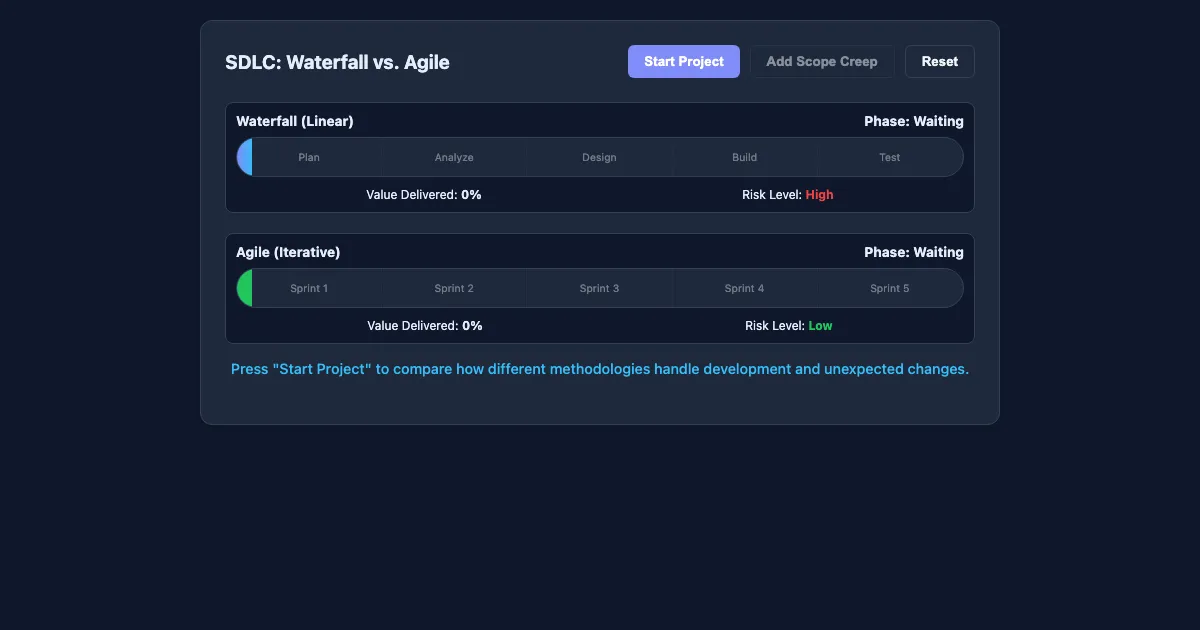Select the Build phase segment

point(745,157)
